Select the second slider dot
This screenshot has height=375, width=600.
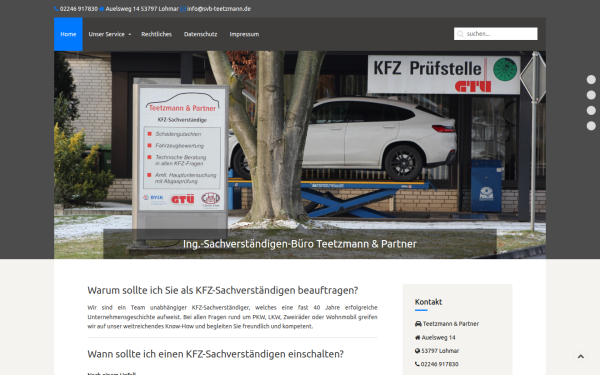click(591, 95)
